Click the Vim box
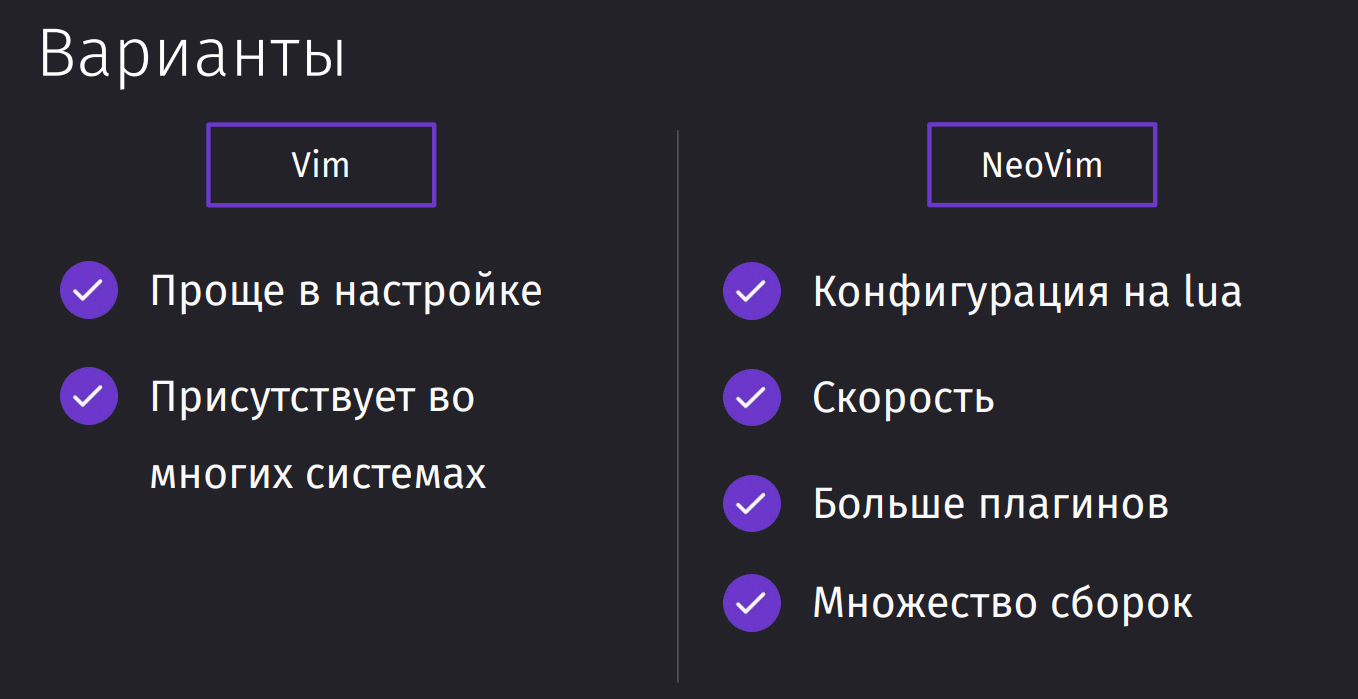Screen dimensions: 1358x699 point(321,165)
